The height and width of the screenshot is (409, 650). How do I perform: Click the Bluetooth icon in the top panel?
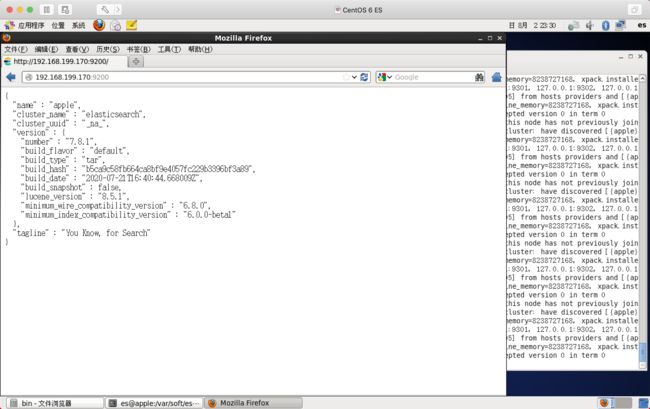(x=606, y=26)
